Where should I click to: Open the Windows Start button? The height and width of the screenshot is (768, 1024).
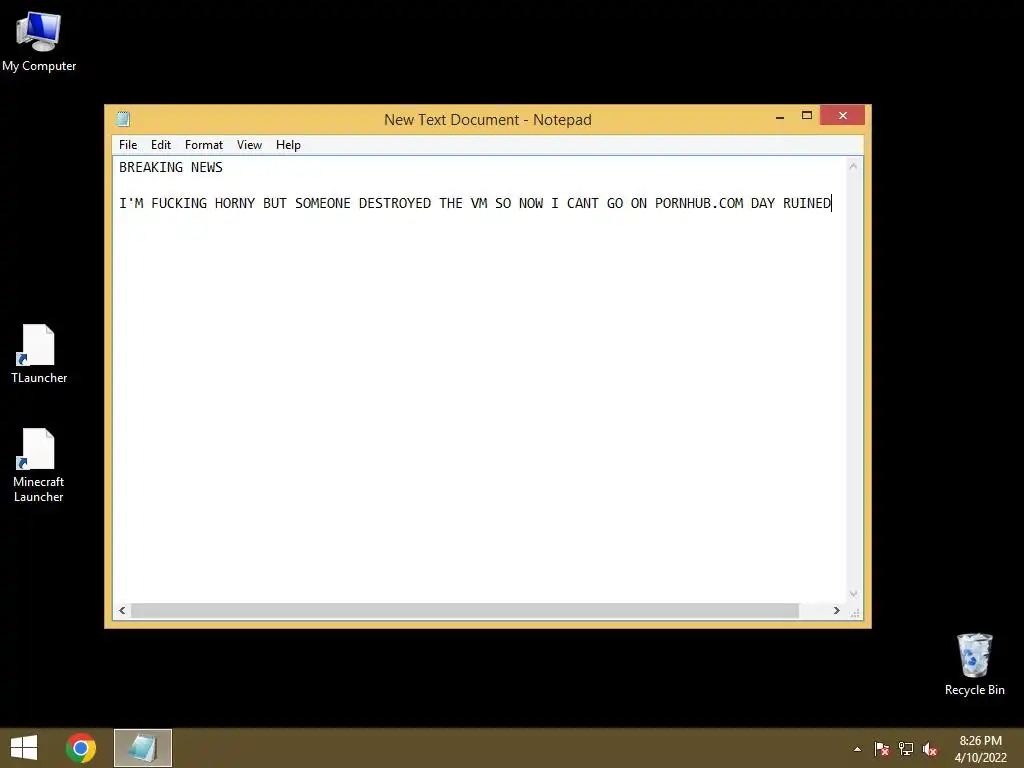click(24, 748)
